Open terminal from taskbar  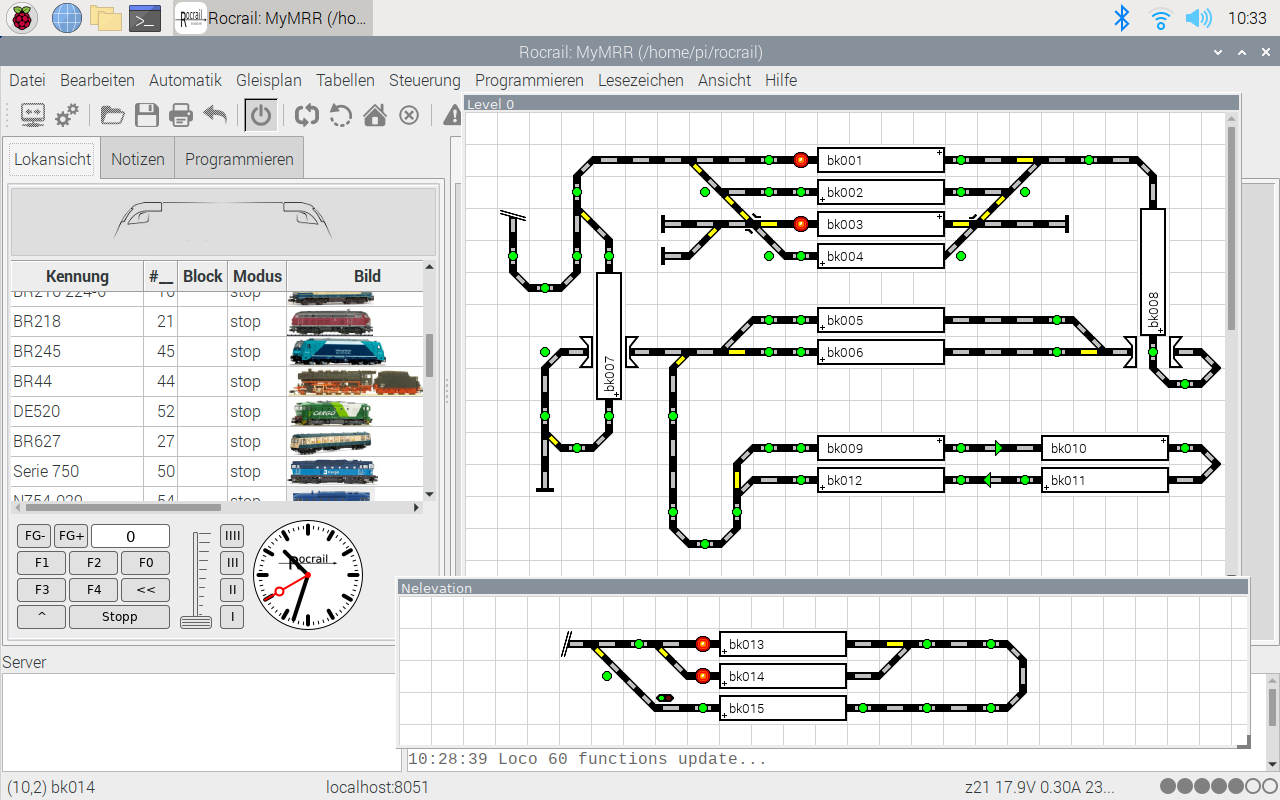click(x=146, y=18)
